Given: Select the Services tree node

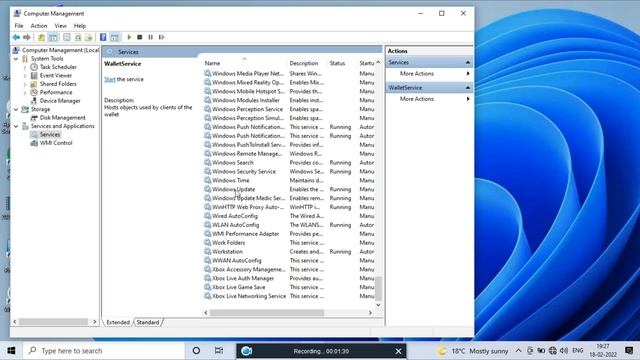Looking at the screenshot, I should [x=50, y=134].
